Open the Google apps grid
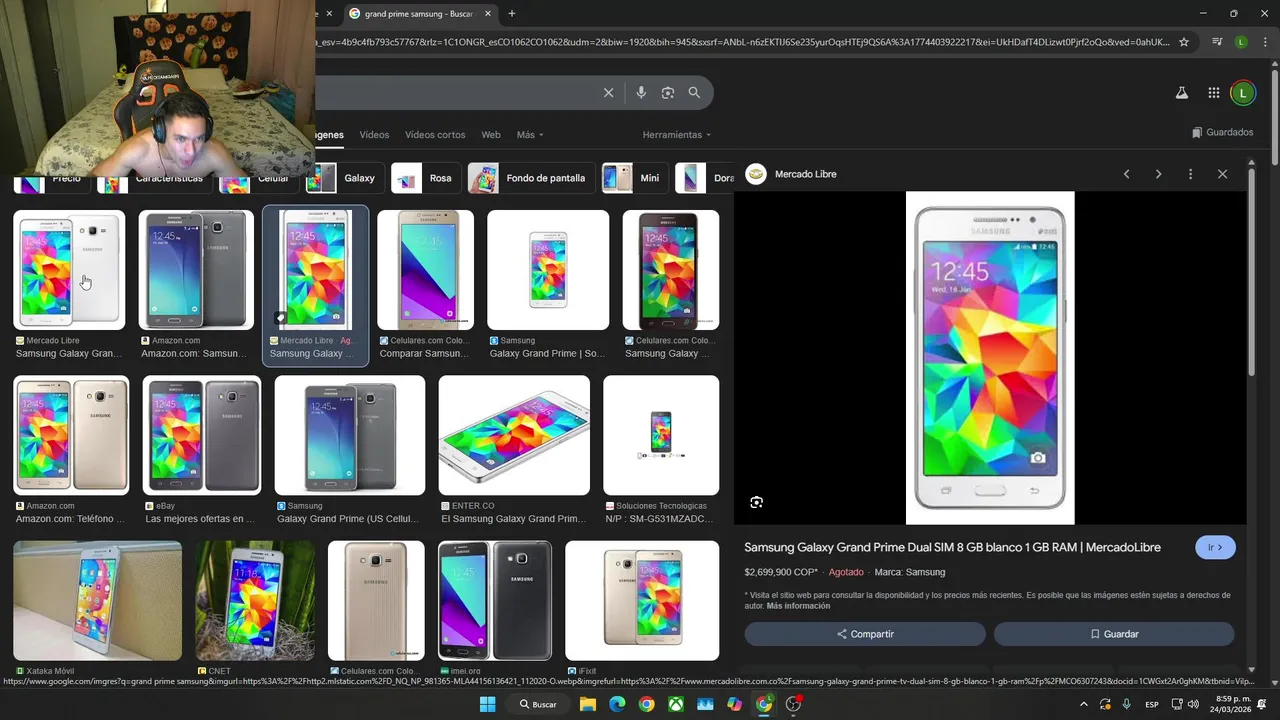Image resolution: width=1280 pixels, height=720 pixels. 1214,93
